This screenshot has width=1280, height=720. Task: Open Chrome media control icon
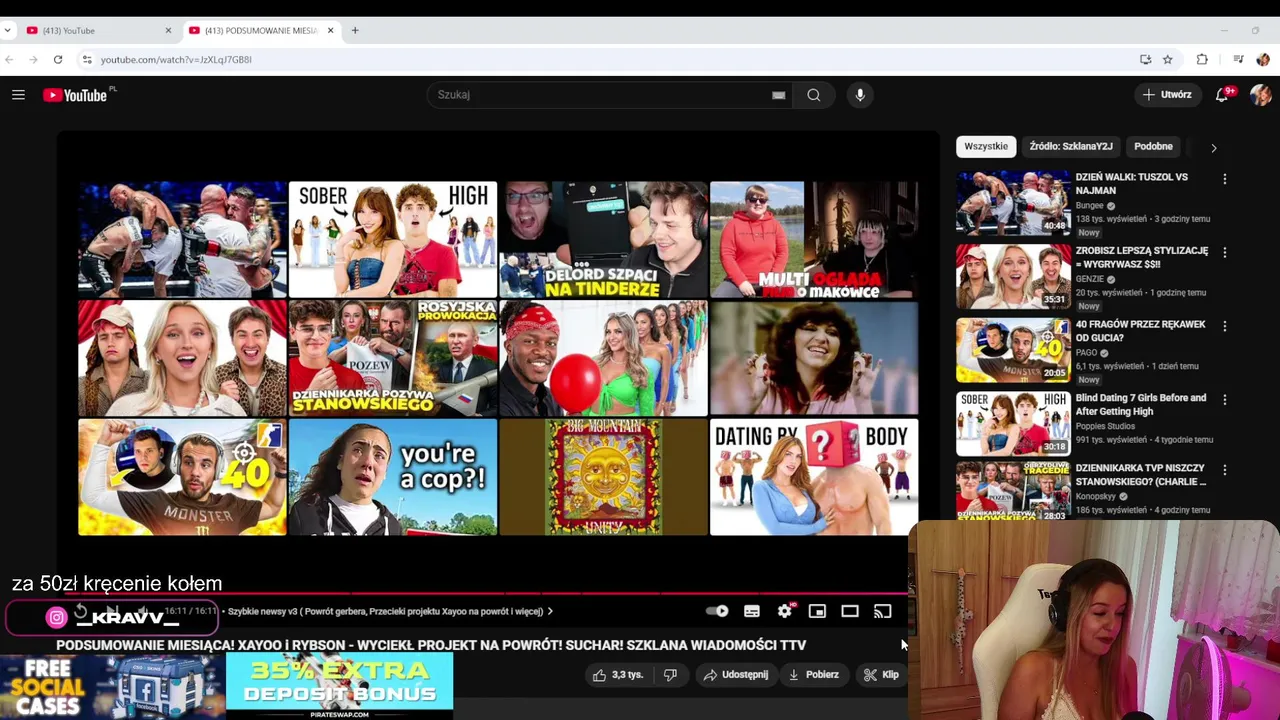[1238, 60]
